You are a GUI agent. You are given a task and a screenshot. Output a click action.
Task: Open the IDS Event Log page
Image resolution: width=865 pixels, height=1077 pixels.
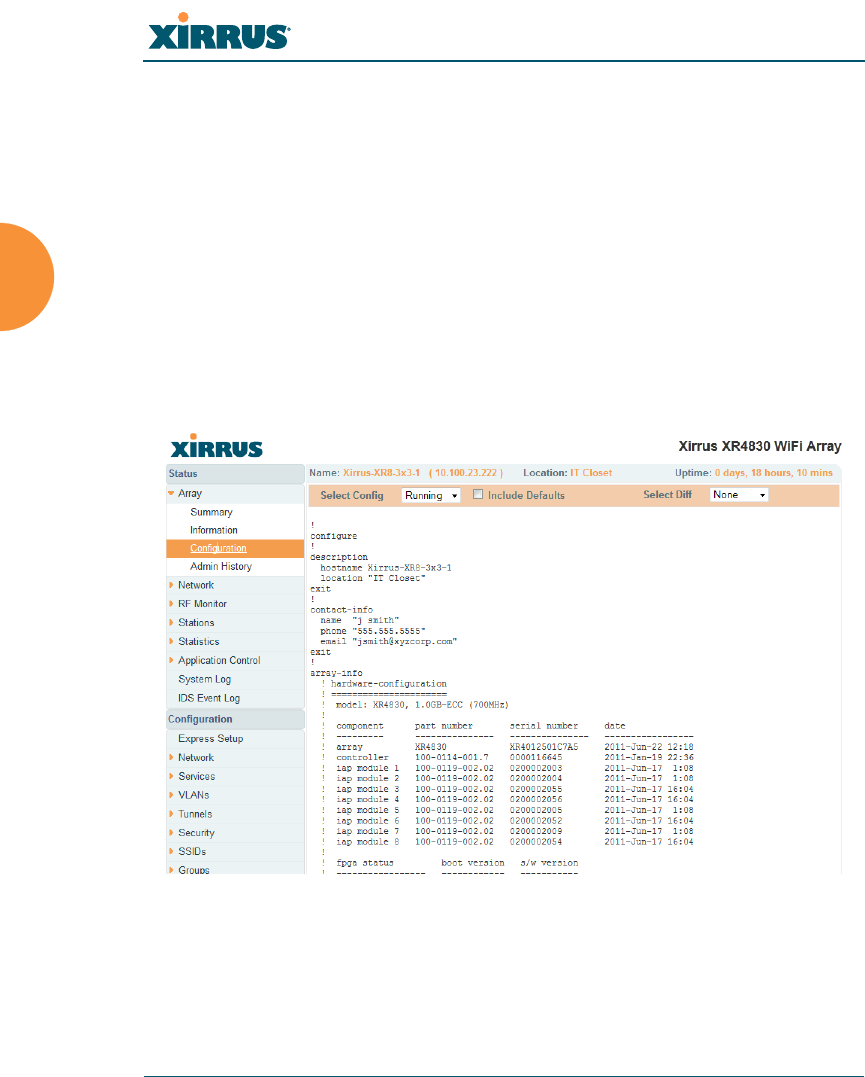point(209,698)
